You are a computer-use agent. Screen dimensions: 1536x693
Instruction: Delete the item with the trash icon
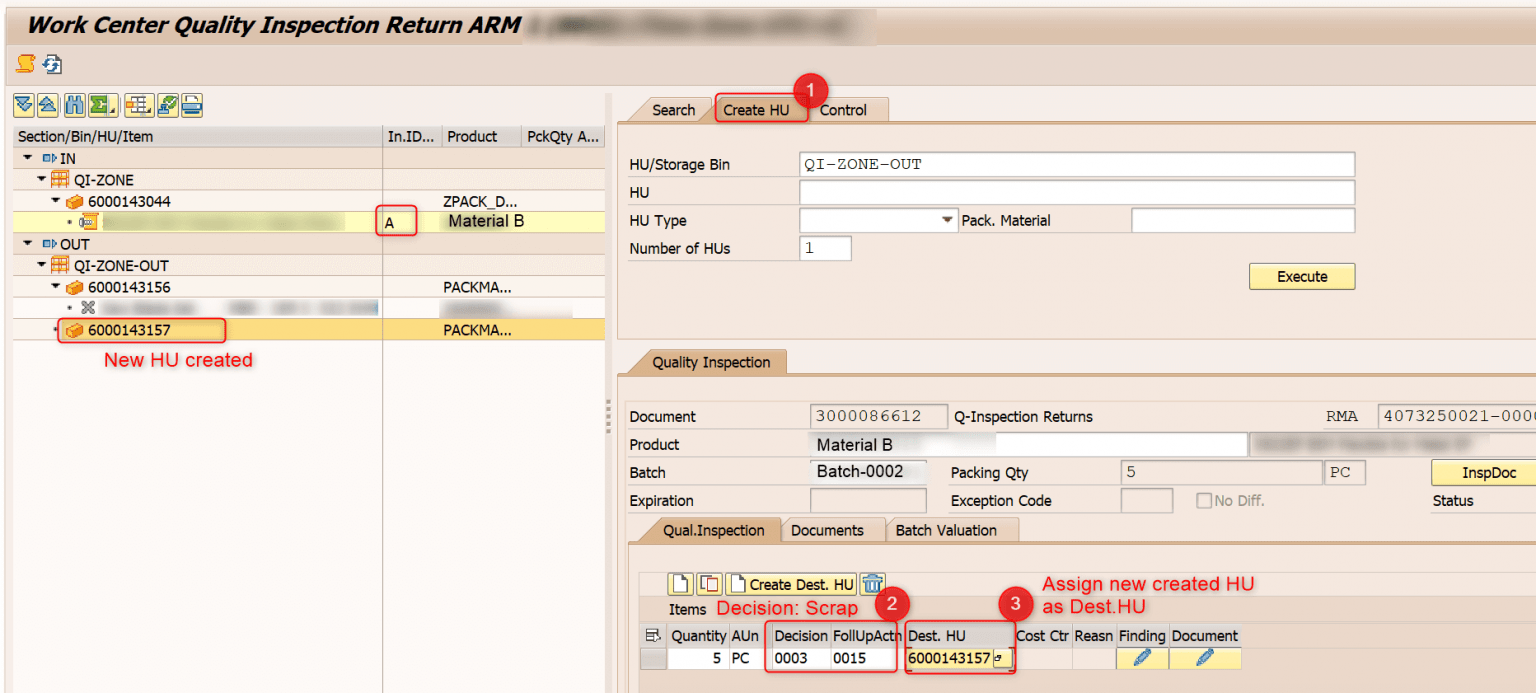(x=869, y=583)
